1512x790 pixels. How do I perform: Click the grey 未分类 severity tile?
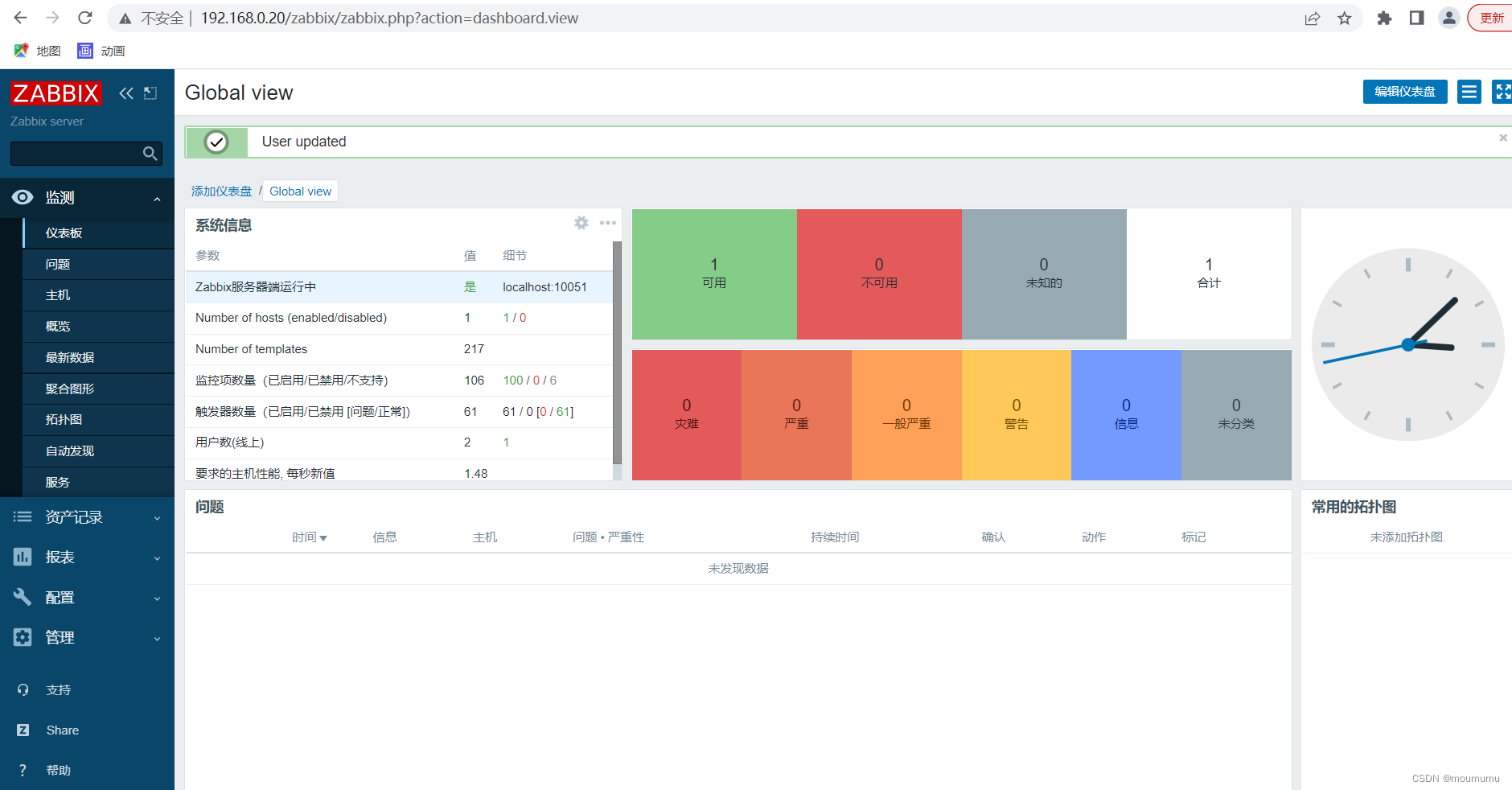point(1236,415)
